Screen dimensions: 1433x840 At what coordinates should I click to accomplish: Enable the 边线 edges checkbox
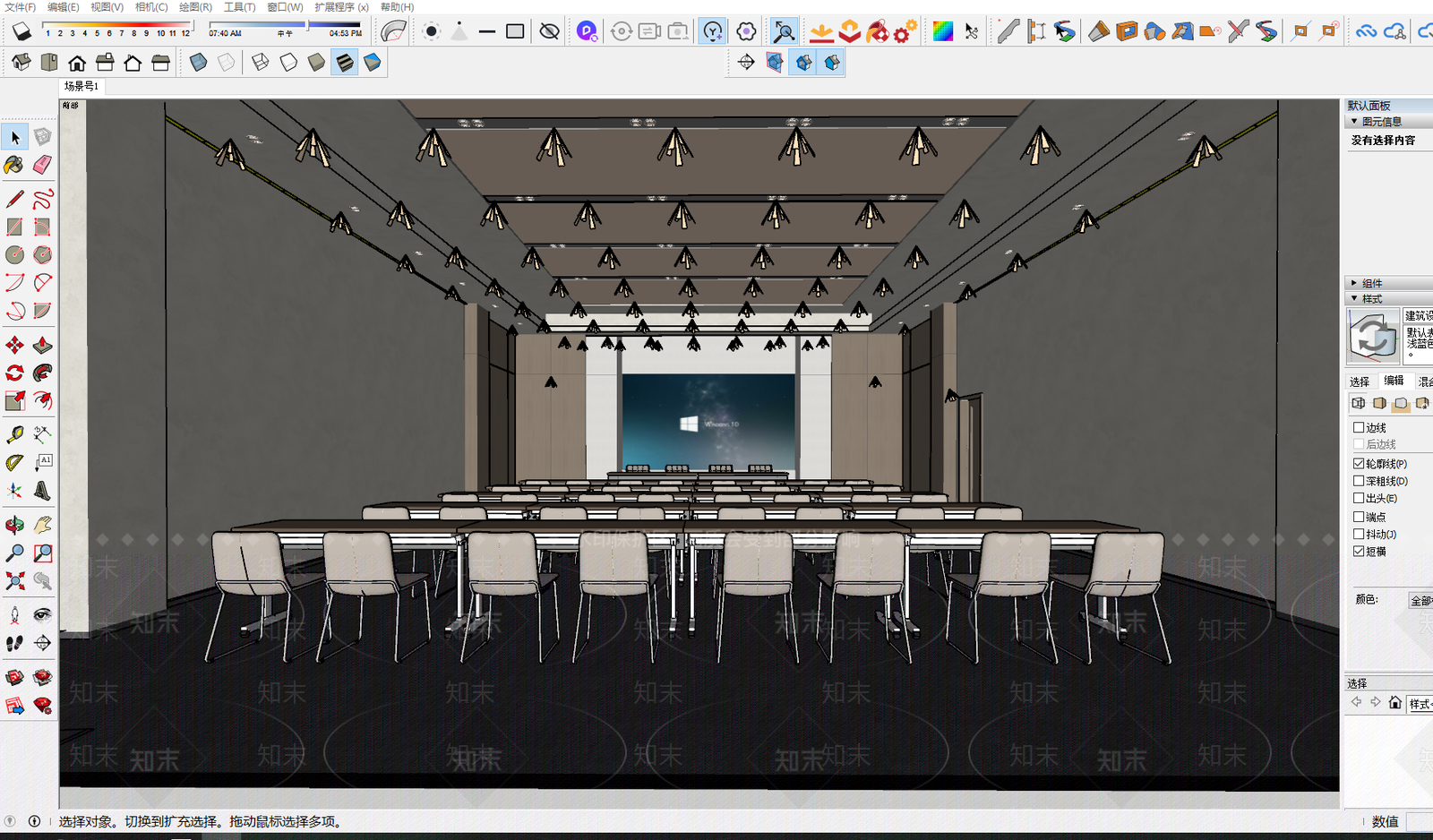(x=1359, y=428)
